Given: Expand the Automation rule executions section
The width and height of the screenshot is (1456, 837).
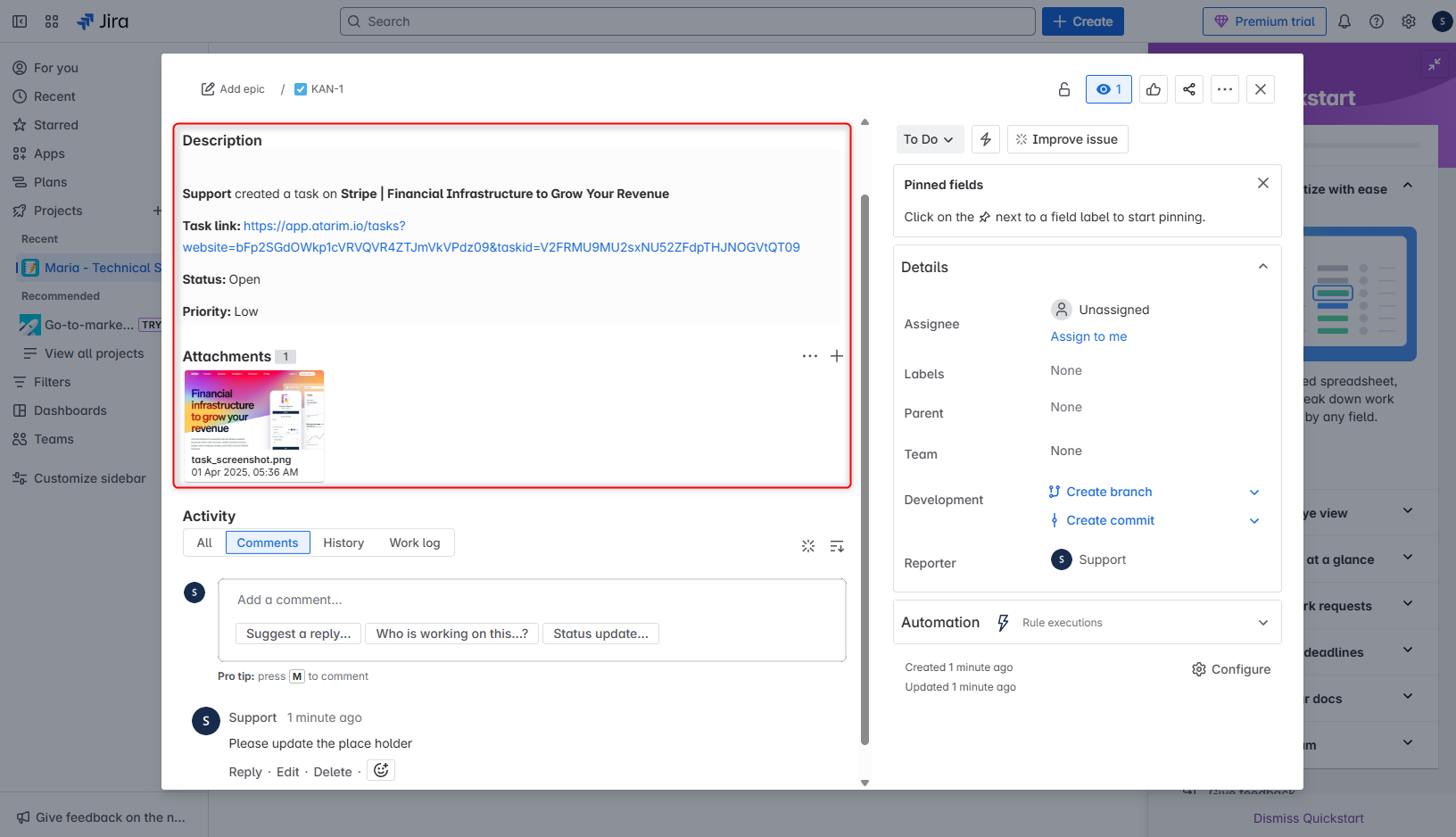Looking at the screenshot, I should click(1263, 623).
